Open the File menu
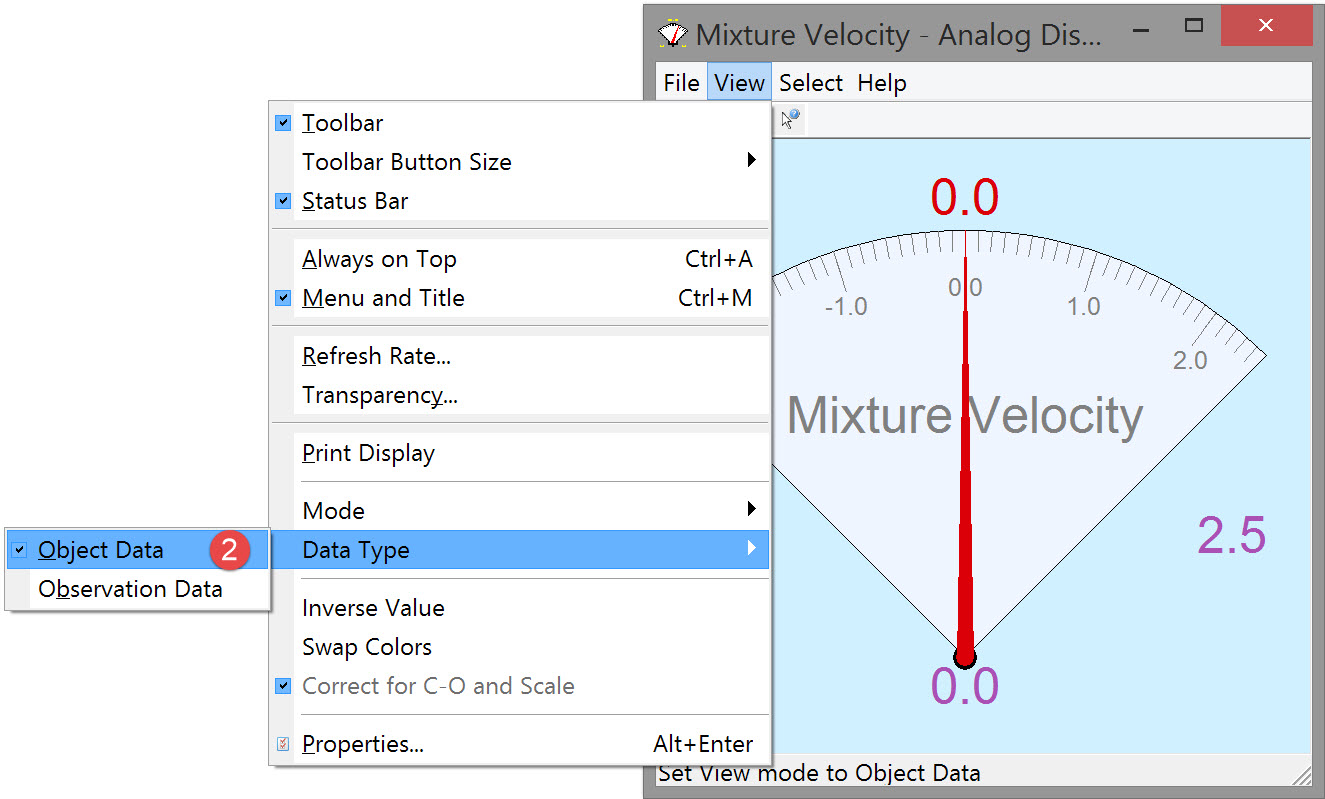 (681, 83)
